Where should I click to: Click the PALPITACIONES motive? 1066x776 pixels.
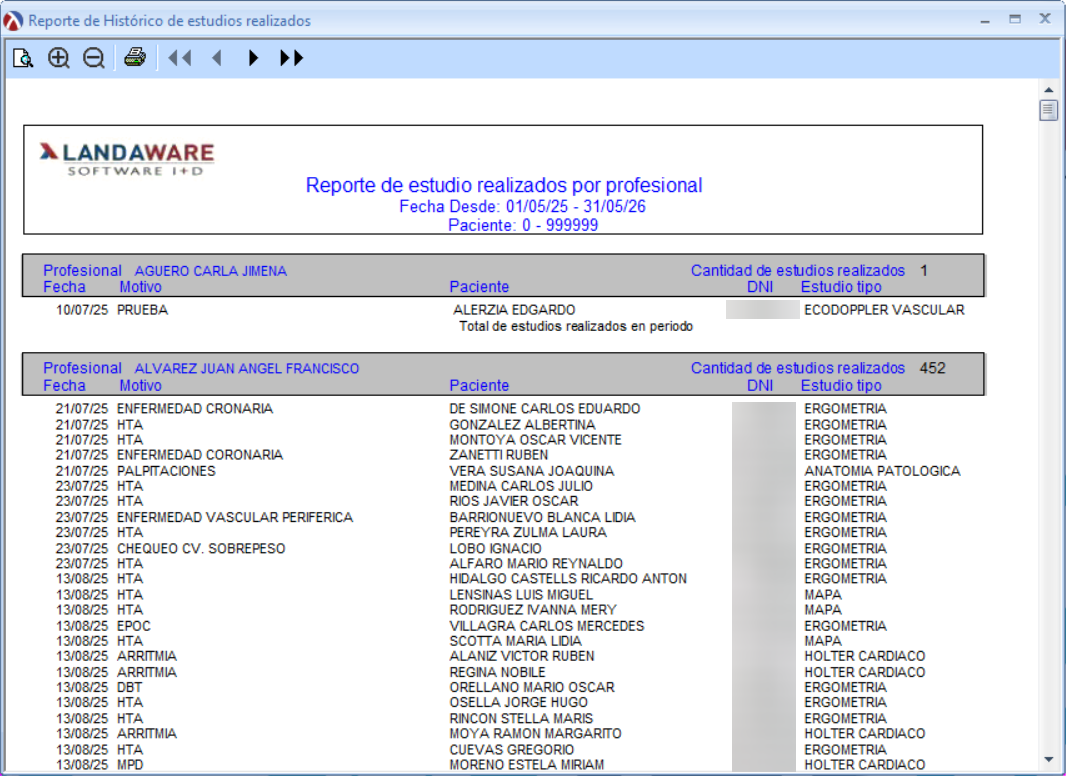click(166, 471)
